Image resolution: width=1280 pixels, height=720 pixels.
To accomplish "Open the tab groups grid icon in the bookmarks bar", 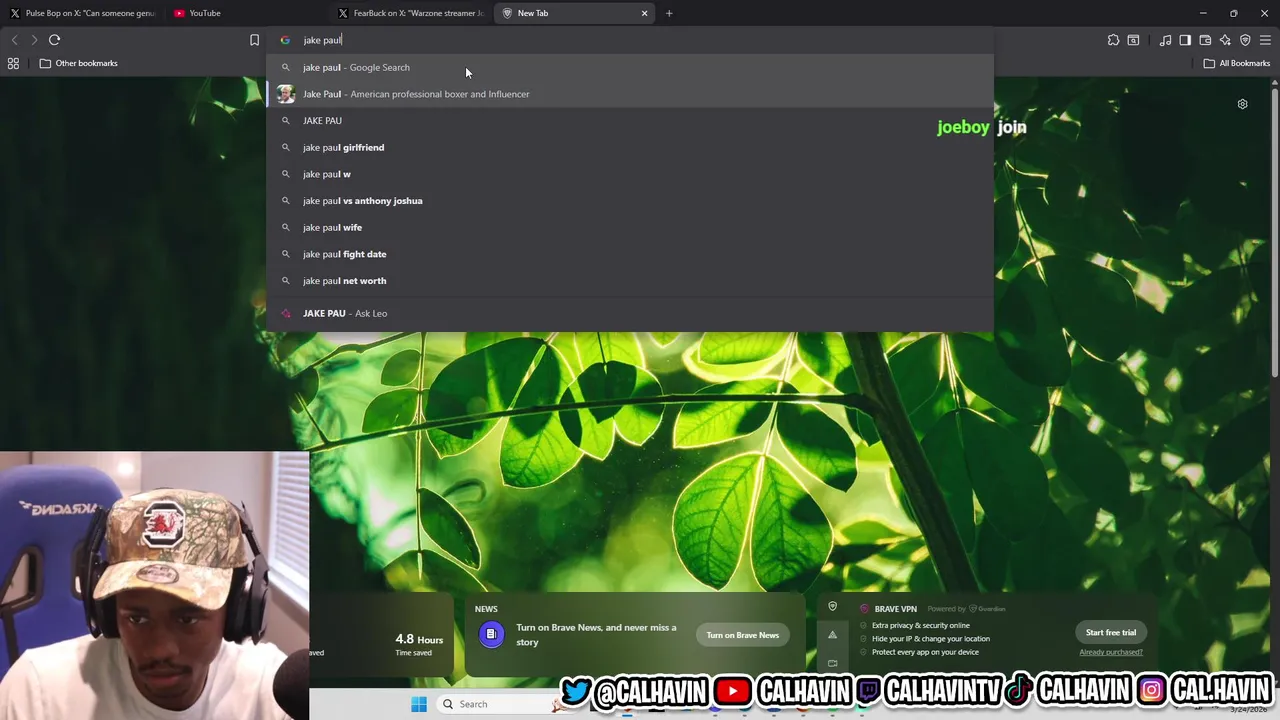I will 13,63.
